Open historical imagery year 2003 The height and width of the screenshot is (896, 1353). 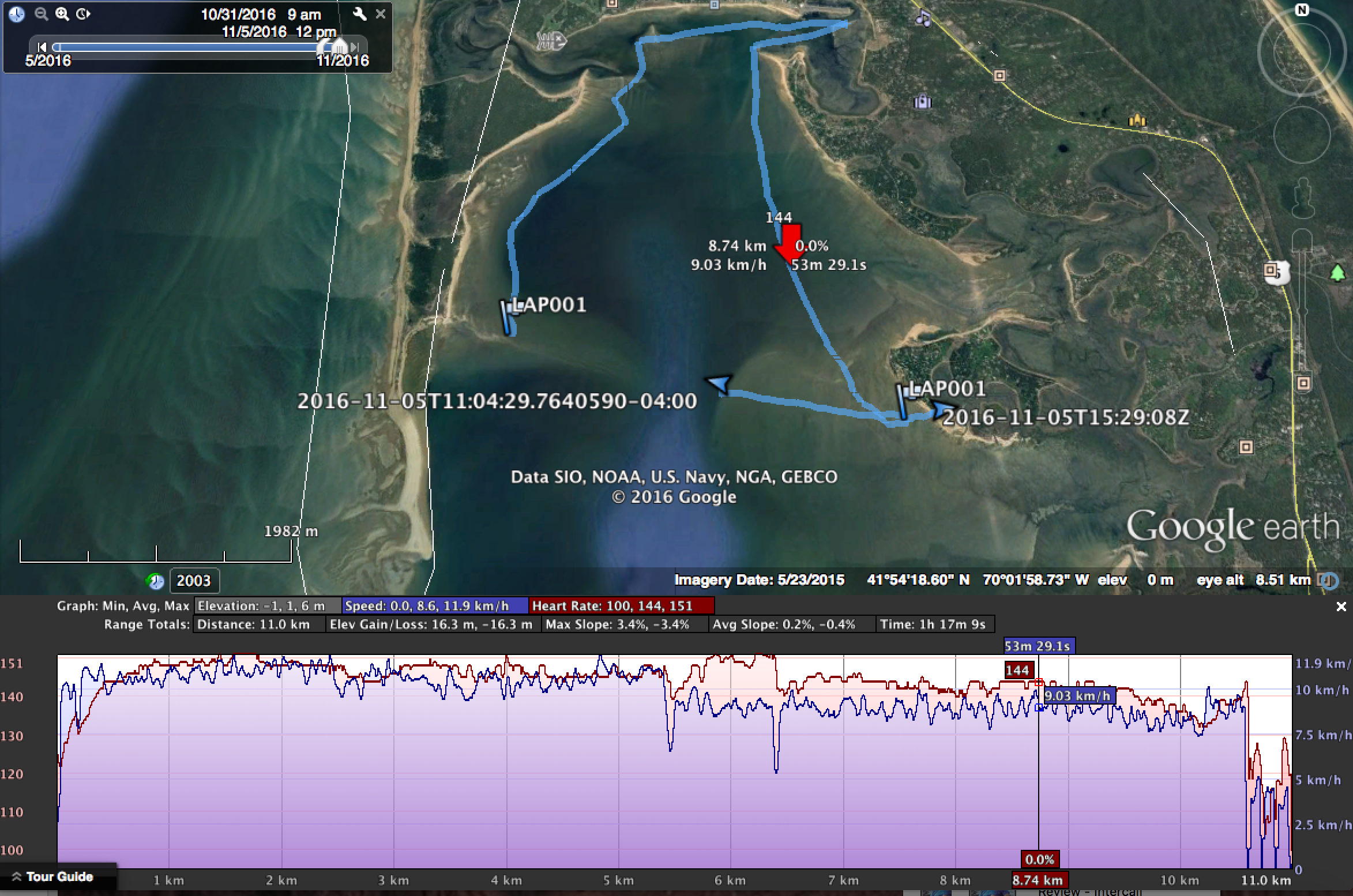point(194,581)
